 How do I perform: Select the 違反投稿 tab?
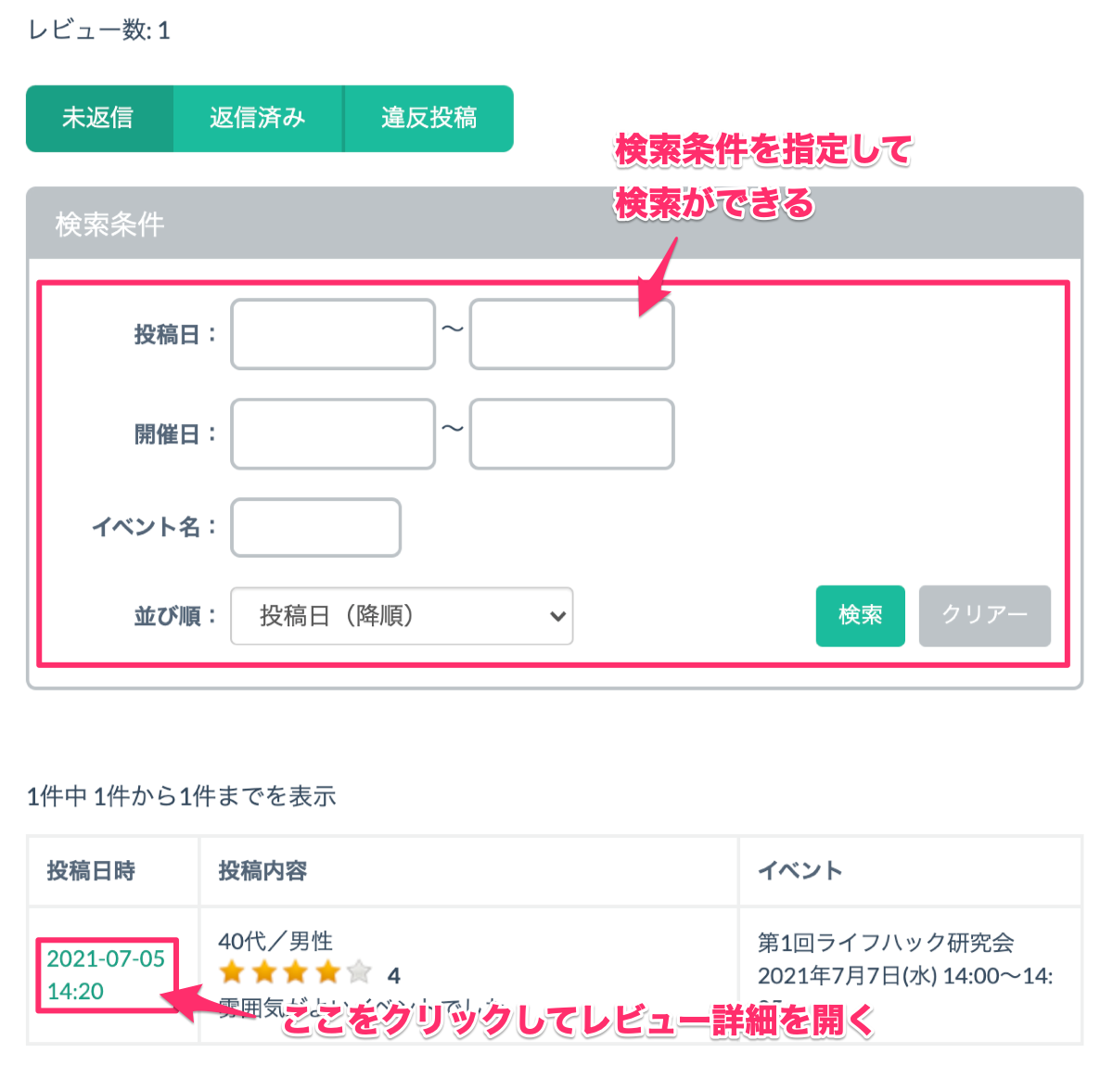(429, 118)
